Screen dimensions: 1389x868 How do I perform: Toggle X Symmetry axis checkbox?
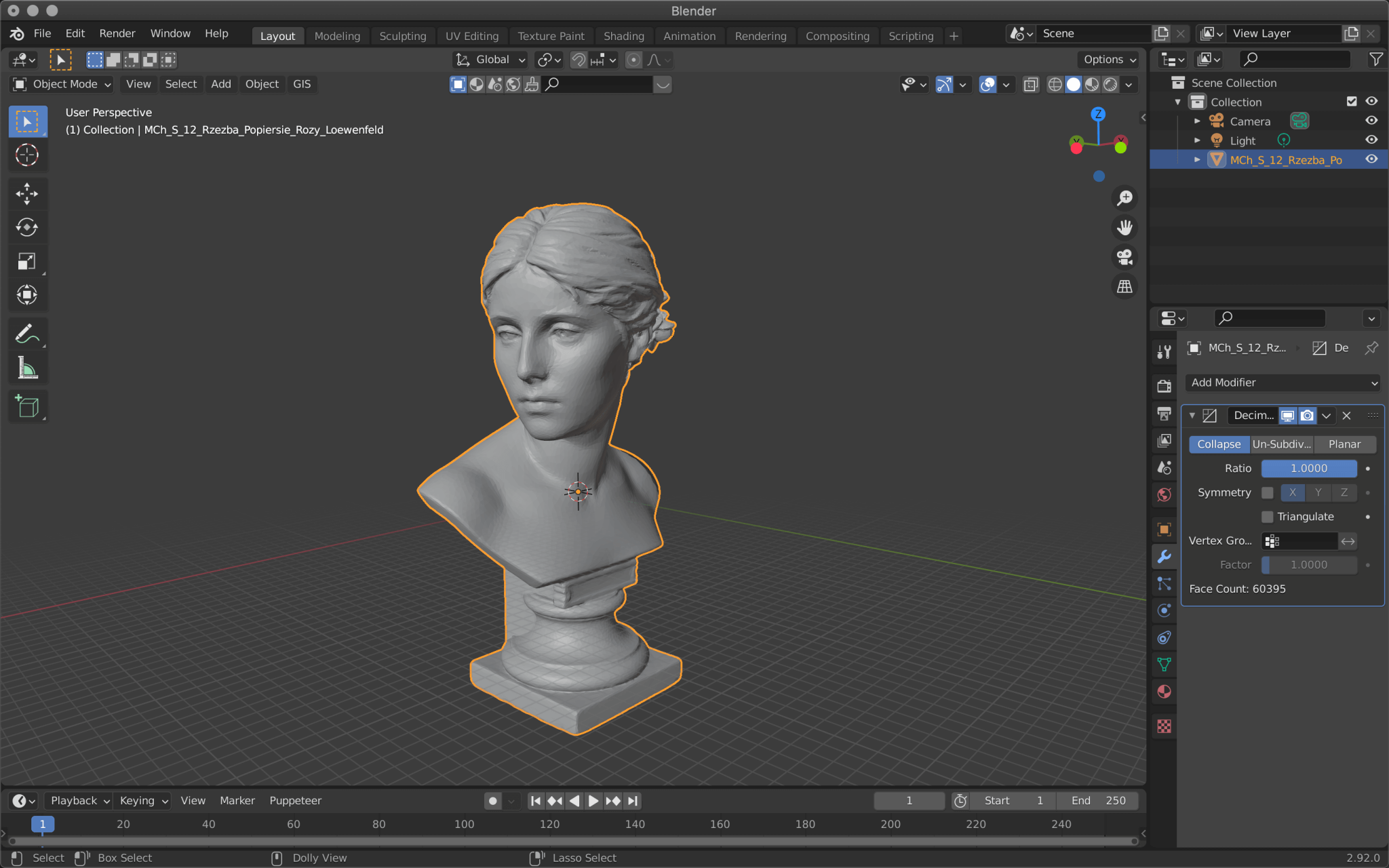coord(1291,492)
